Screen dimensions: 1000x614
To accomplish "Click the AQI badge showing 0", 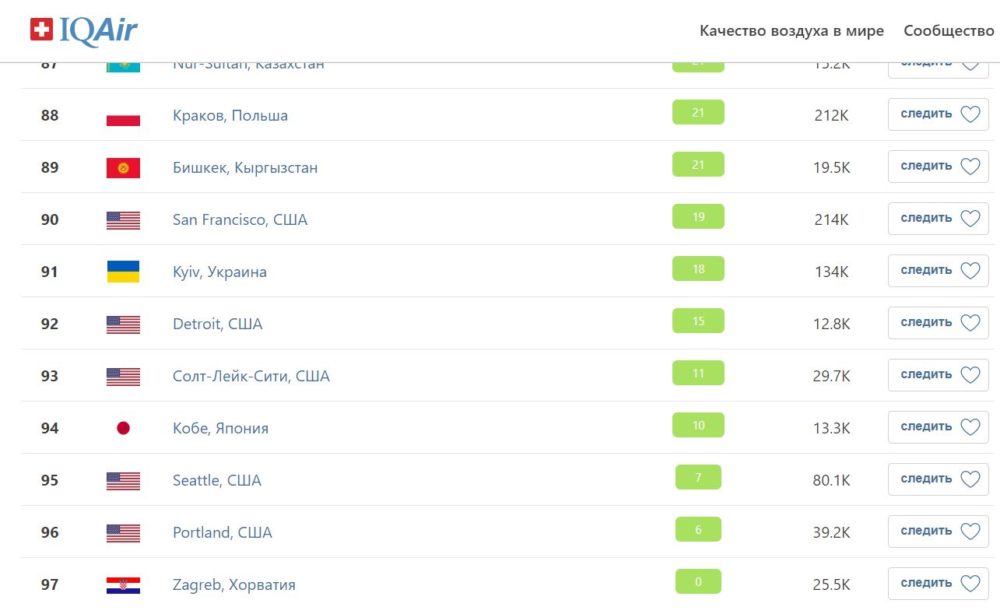I will click(698, 581).
